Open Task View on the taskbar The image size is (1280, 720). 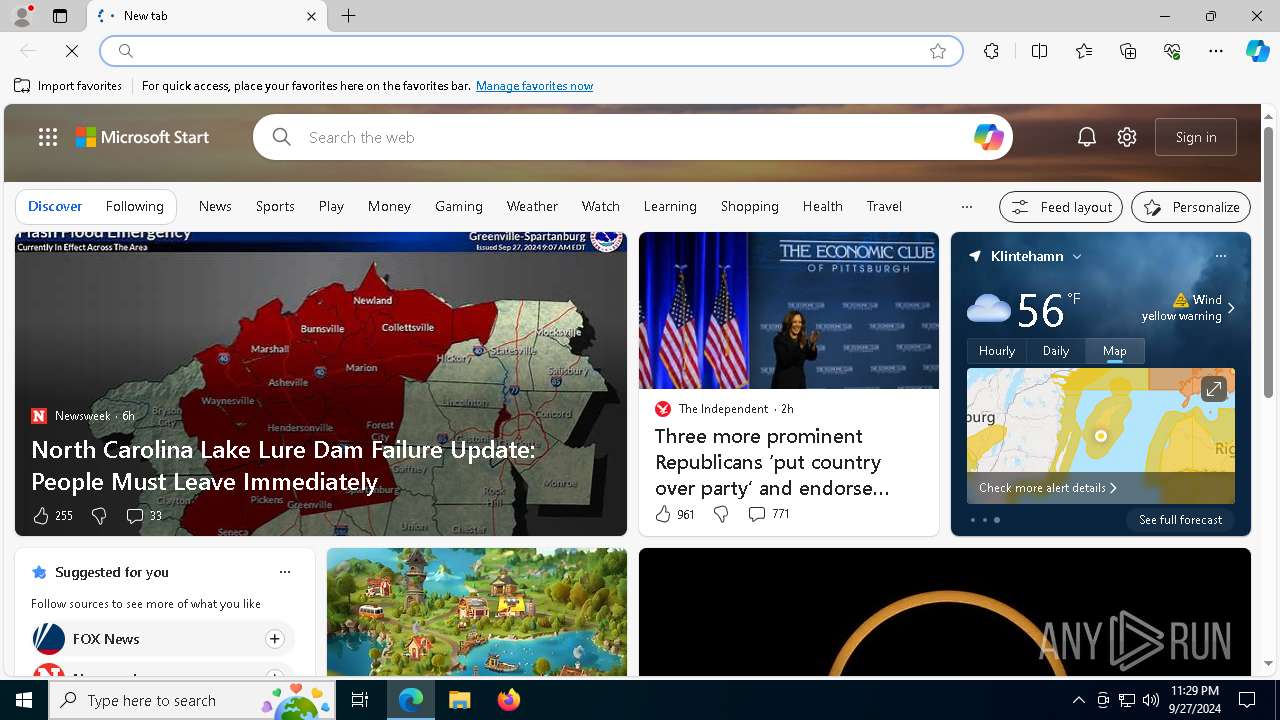360,700
